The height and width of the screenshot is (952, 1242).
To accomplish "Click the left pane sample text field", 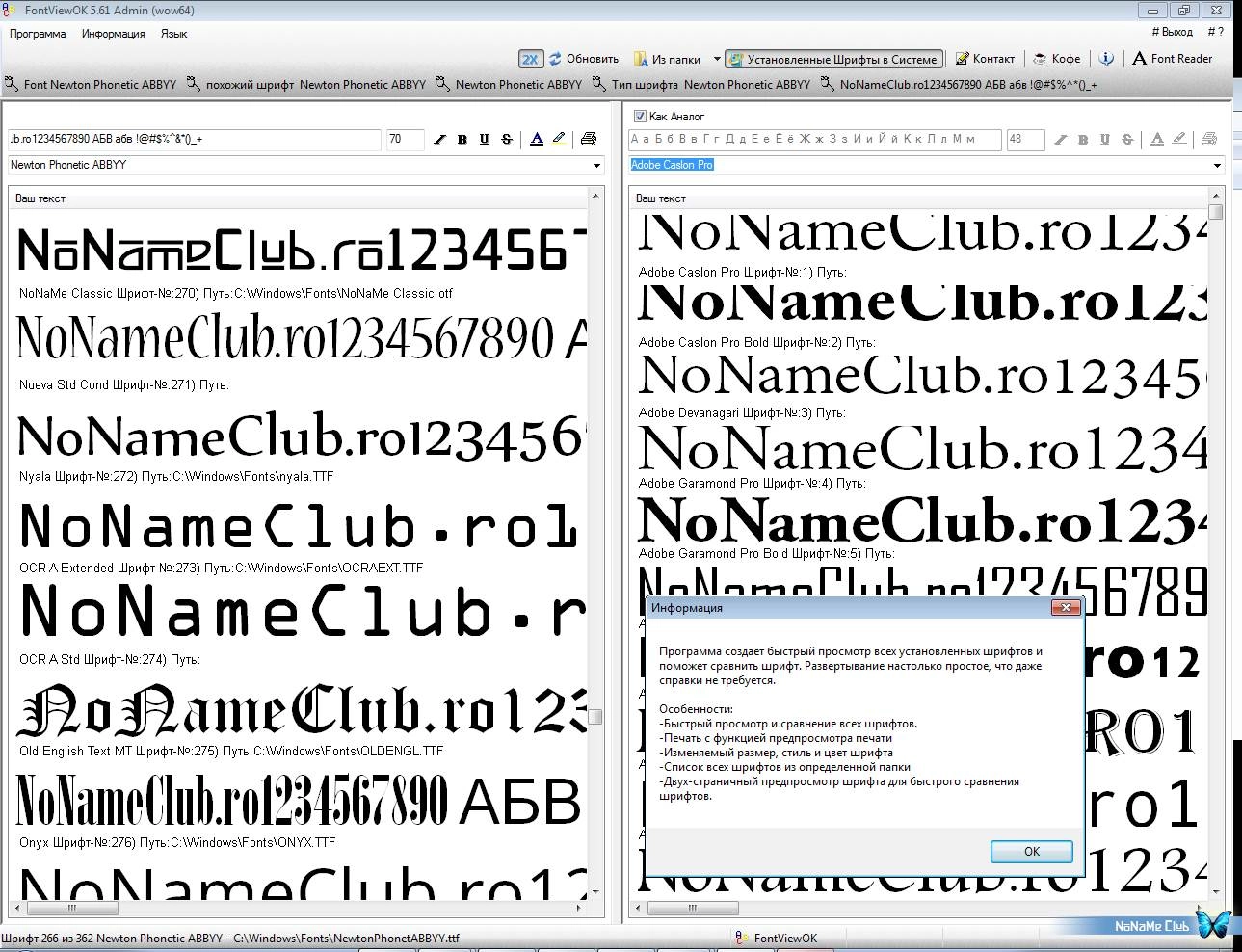I will pos(195,139).
